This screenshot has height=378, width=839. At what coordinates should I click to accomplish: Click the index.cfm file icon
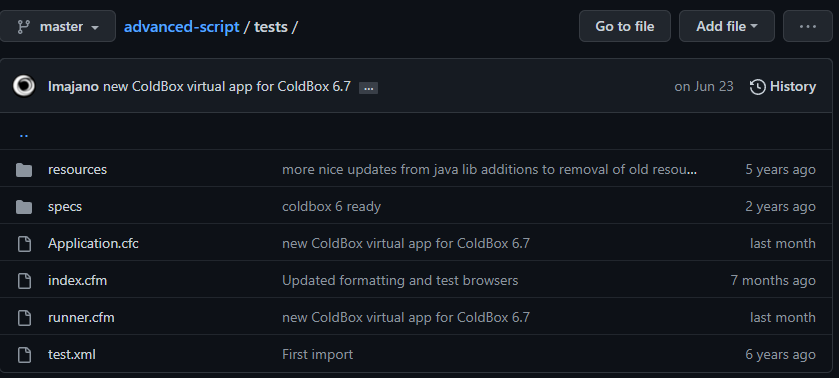[24, 281]
